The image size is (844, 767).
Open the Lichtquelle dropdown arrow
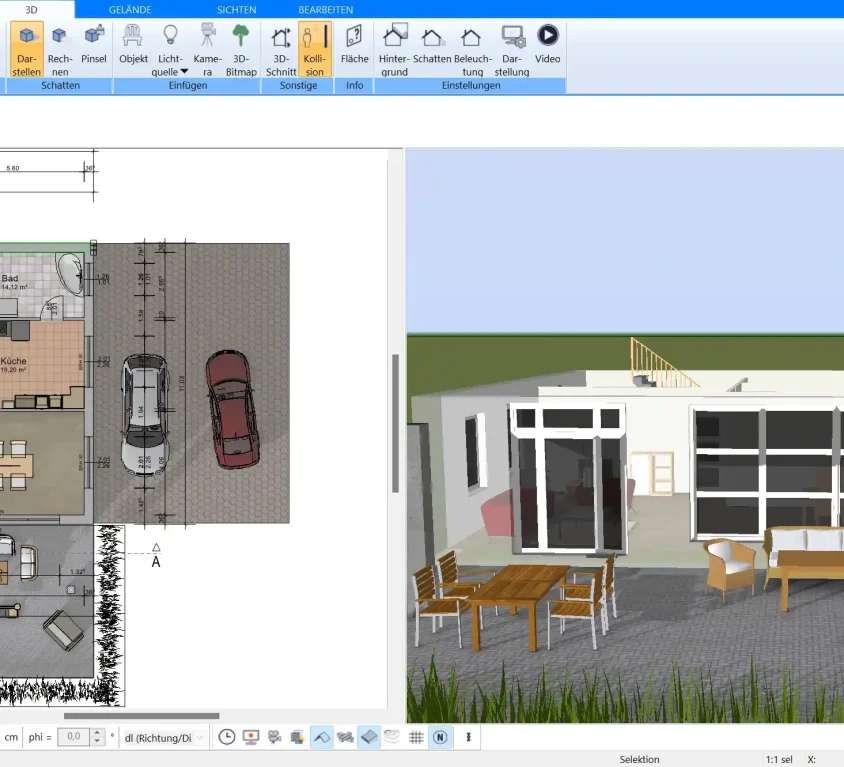coord(184,72)
